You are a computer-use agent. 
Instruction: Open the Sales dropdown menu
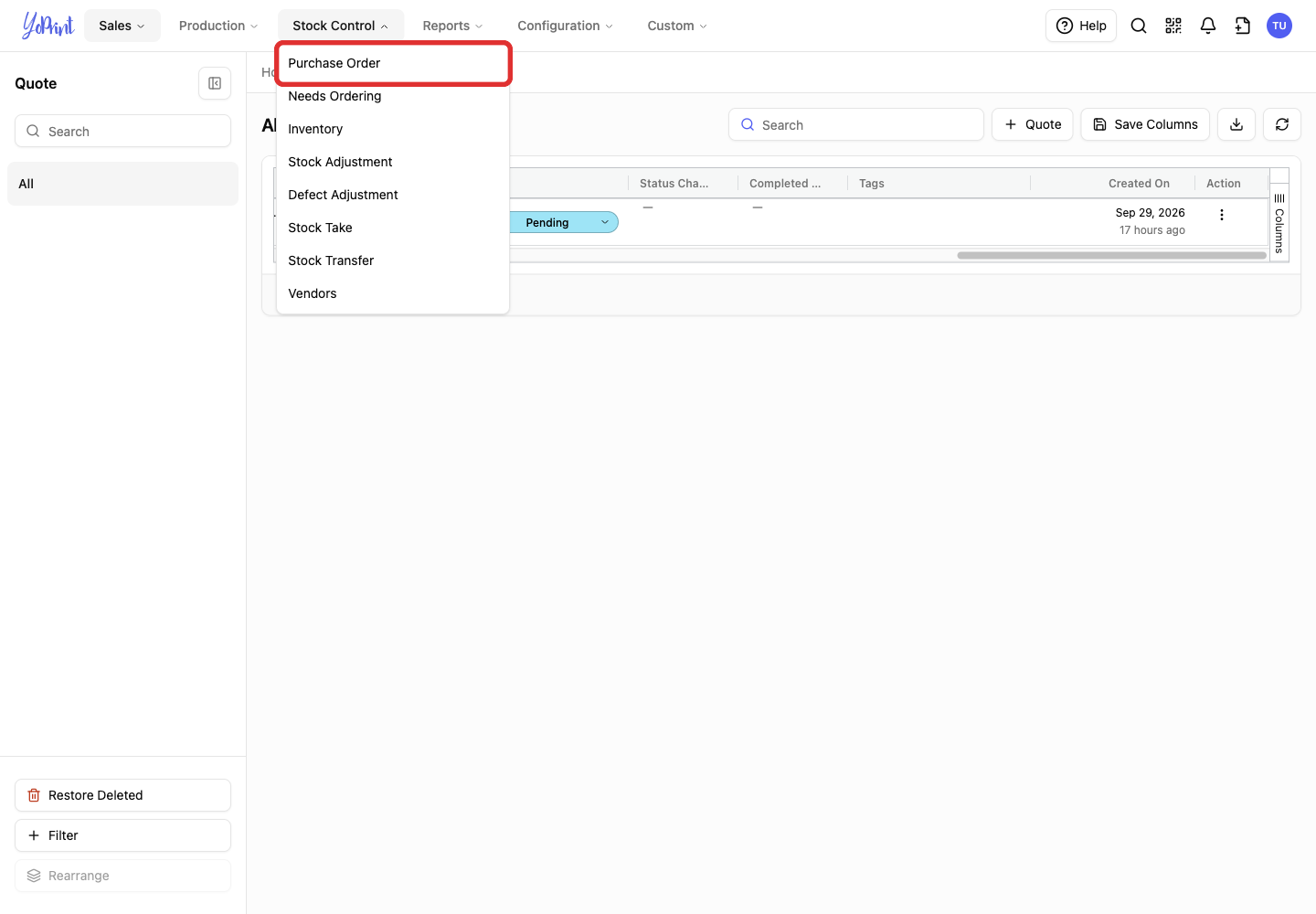click(x=122, y=26)
